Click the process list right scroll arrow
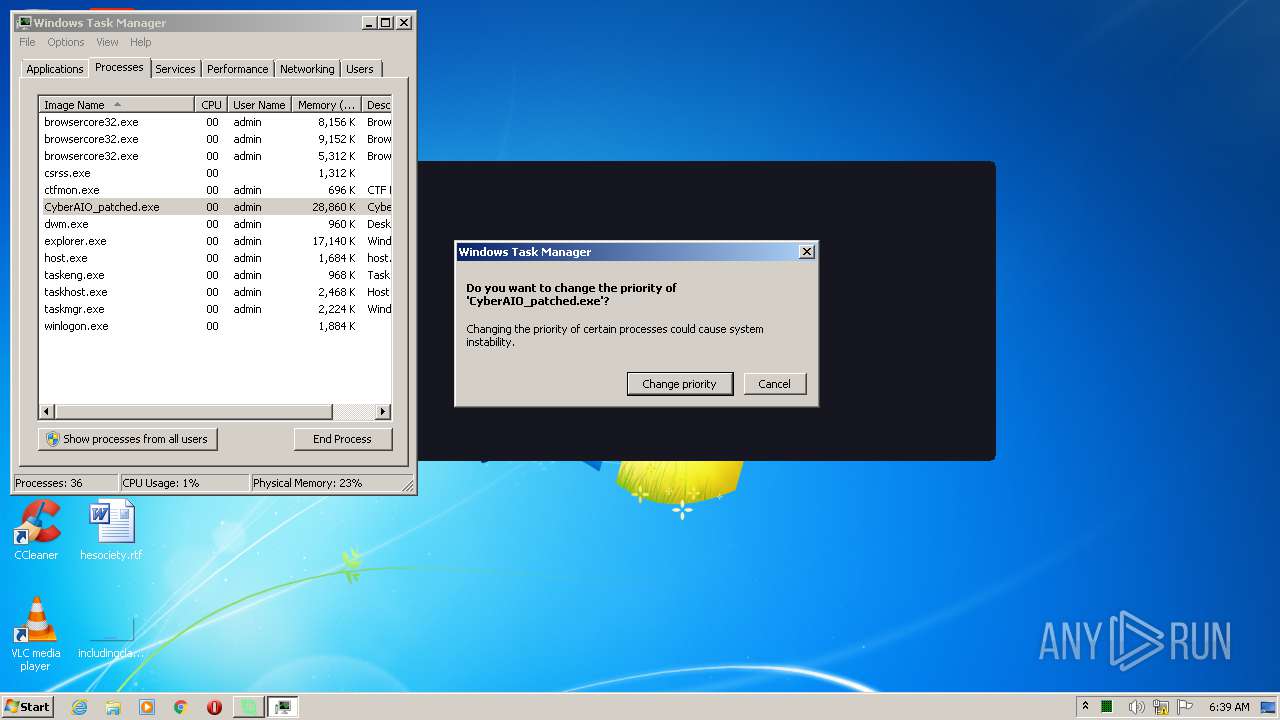The width and height of the screenshot is (1280, 720). pyautogui.click(x=382, y=412)
